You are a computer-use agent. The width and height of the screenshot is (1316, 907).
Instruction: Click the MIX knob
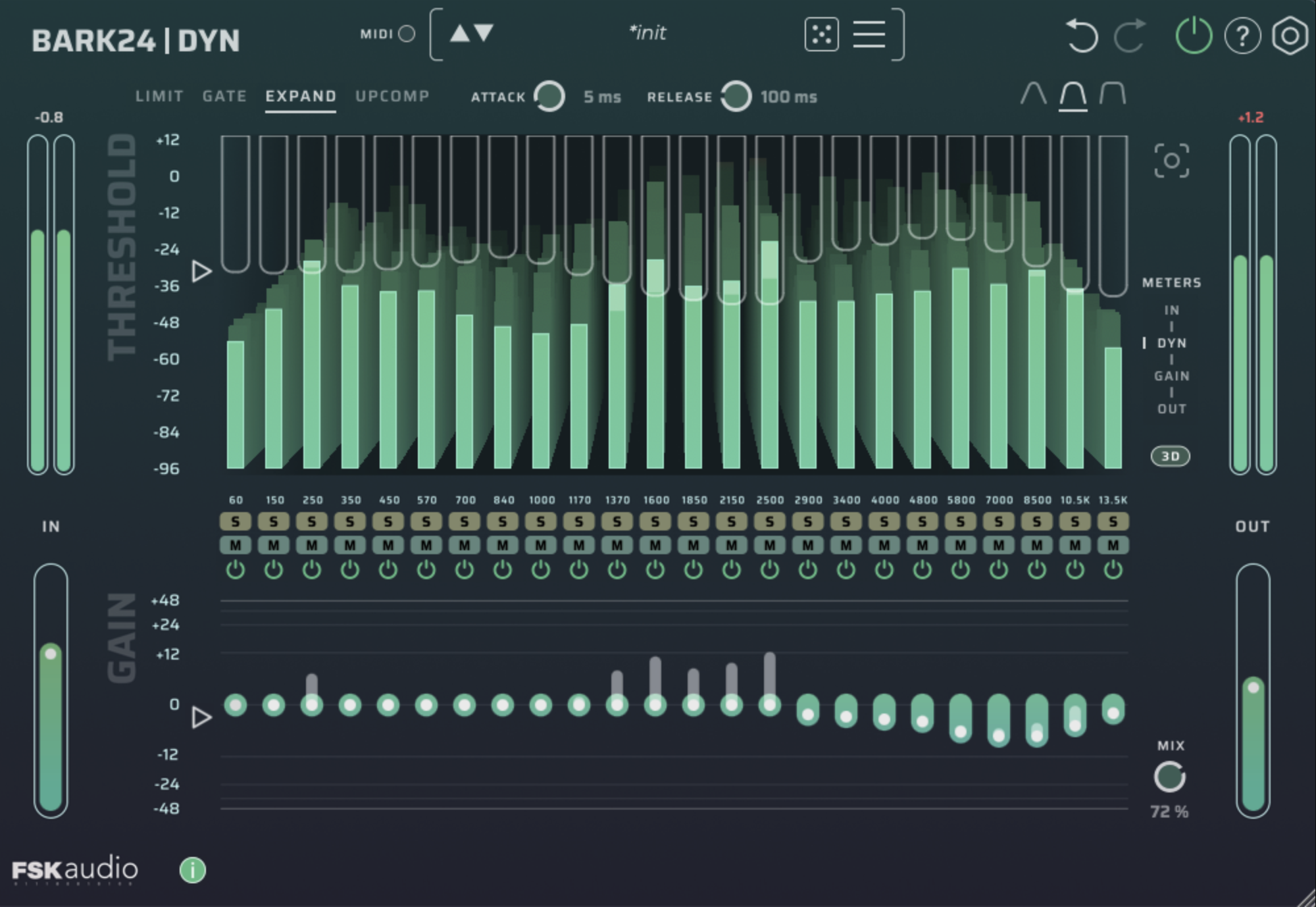click(x=1169, y=777)
